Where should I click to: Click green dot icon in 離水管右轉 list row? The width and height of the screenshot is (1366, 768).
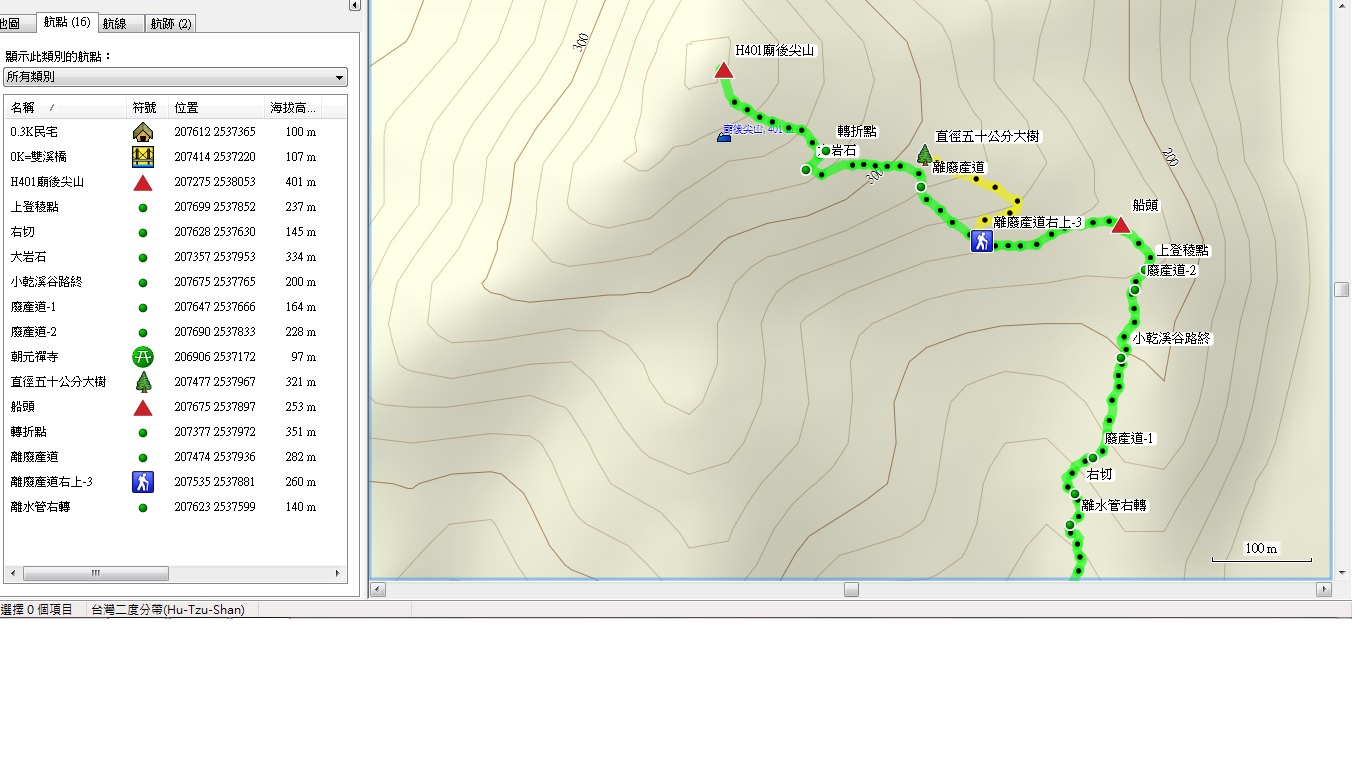[x=143, y=507]
